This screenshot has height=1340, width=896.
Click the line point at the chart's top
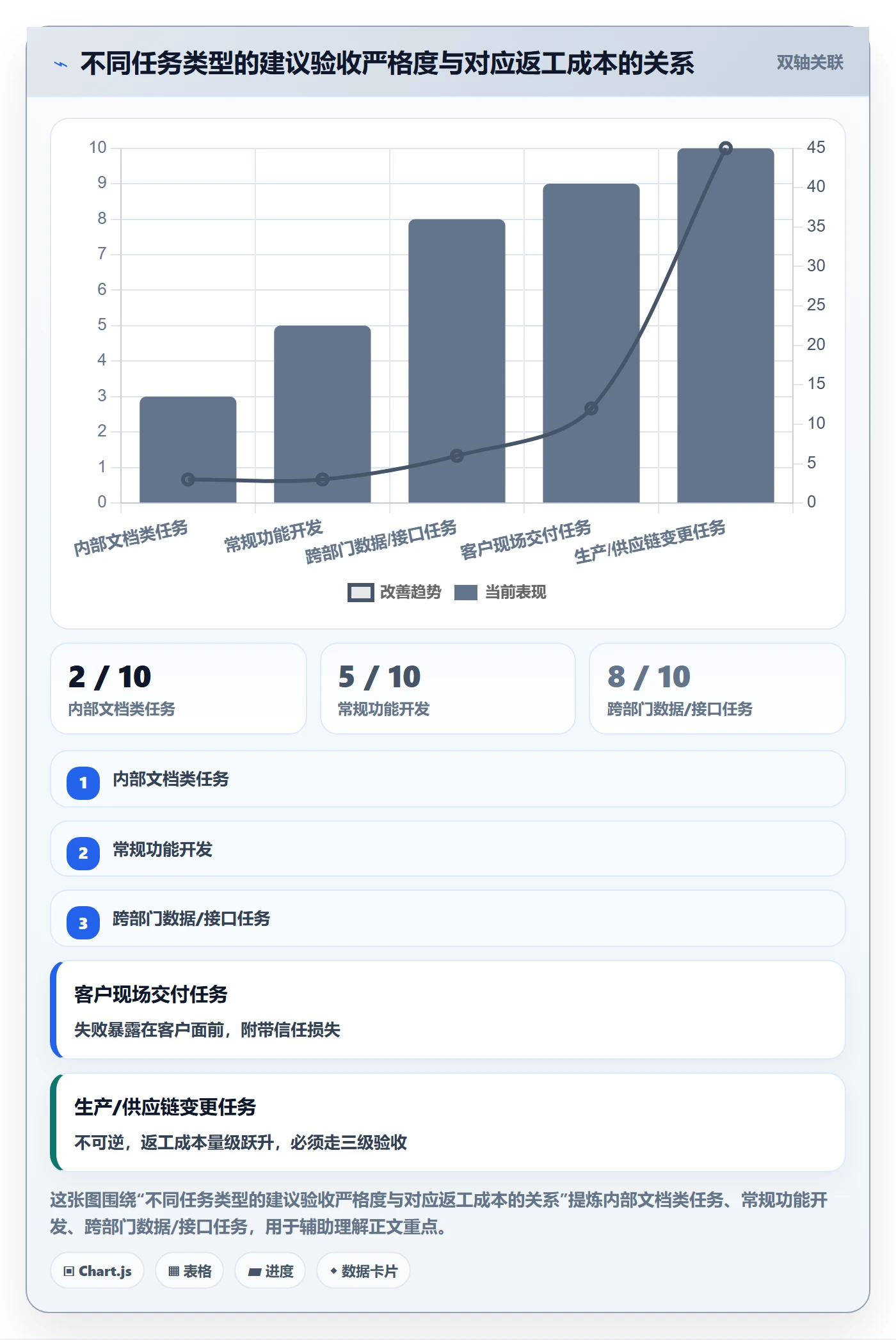tap(726, 148)
